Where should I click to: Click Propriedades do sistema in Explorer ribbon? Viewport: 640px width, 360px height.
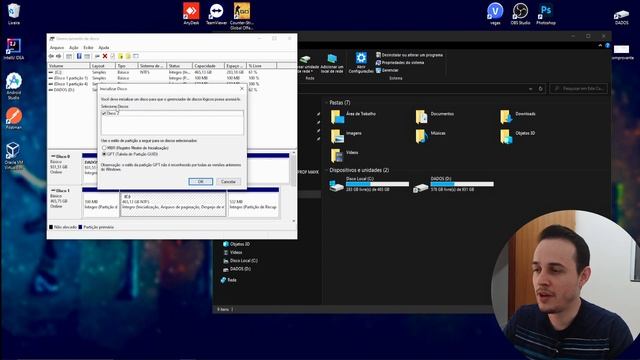[400, 62]
